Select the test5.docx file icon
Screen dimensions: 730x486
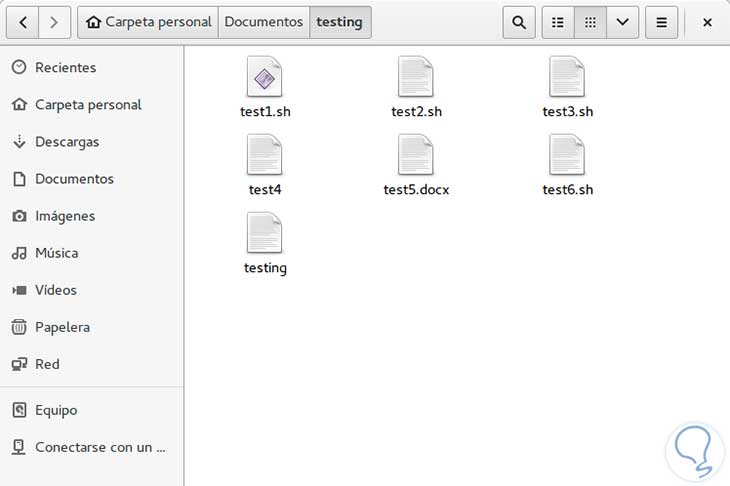(416, 155)
